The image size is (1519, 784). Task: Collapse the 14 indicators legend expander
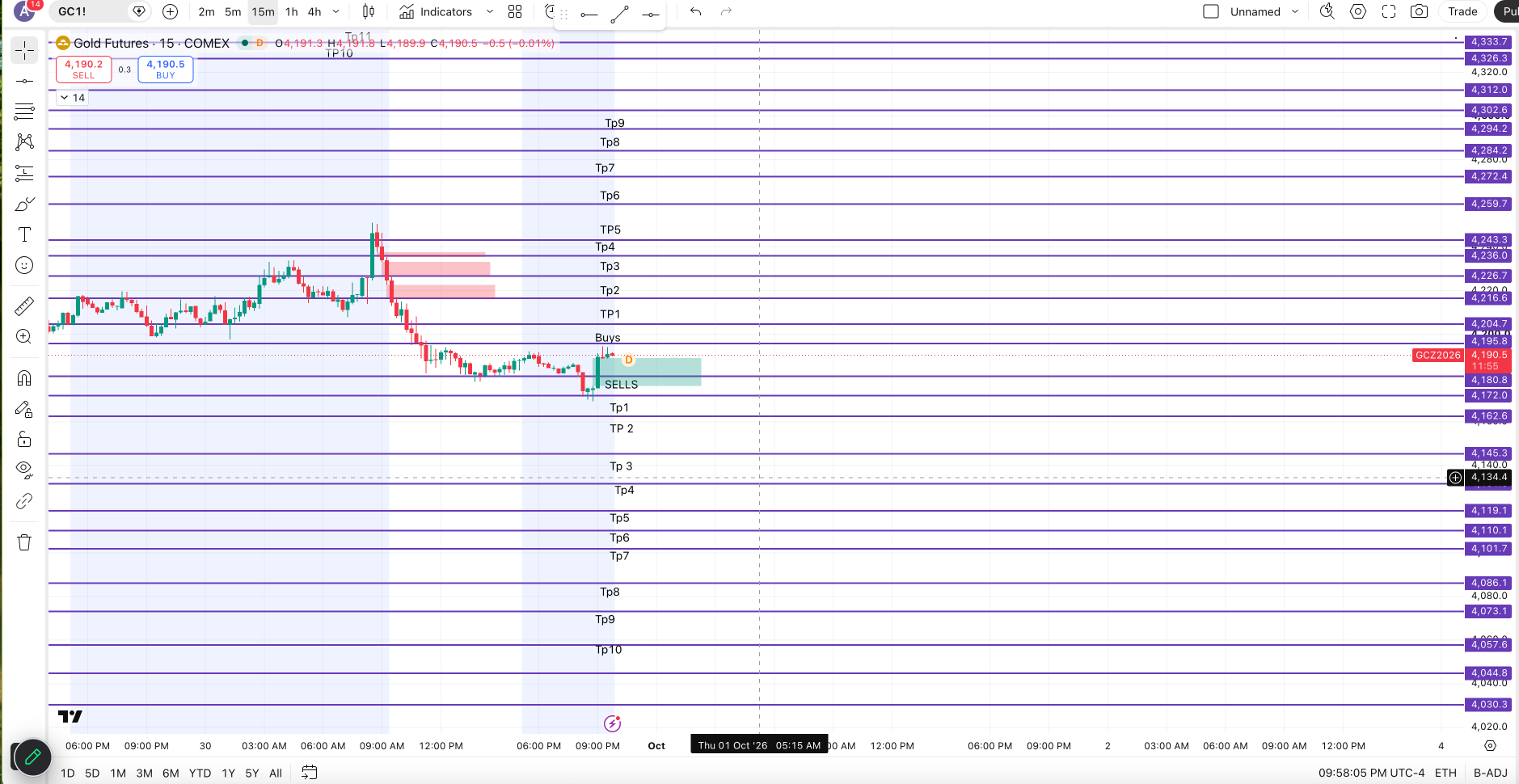point(72,98)
